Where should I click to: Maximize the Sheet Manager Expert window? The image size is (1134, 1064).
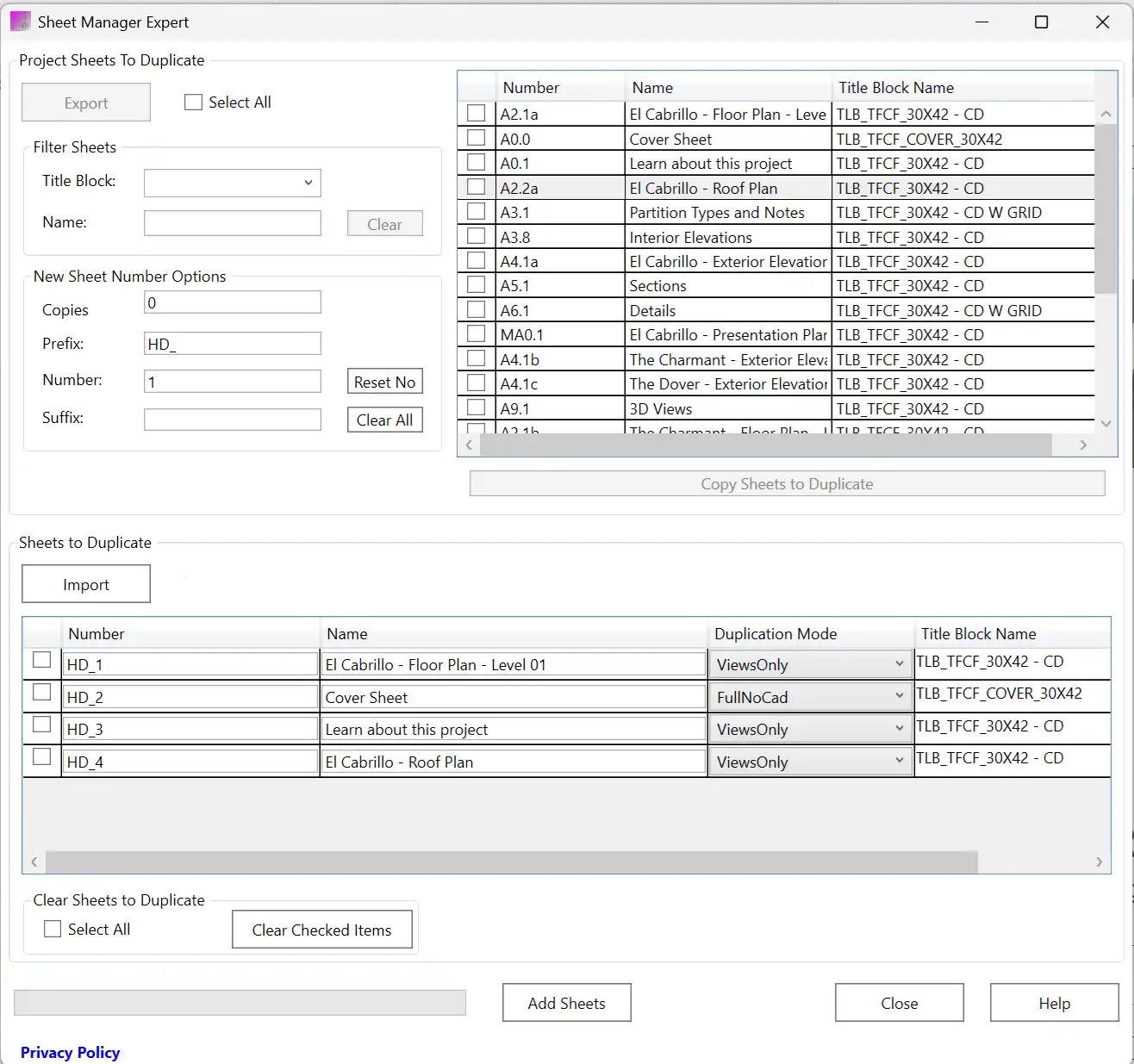pyautogui.click(x=1041, y=22)
